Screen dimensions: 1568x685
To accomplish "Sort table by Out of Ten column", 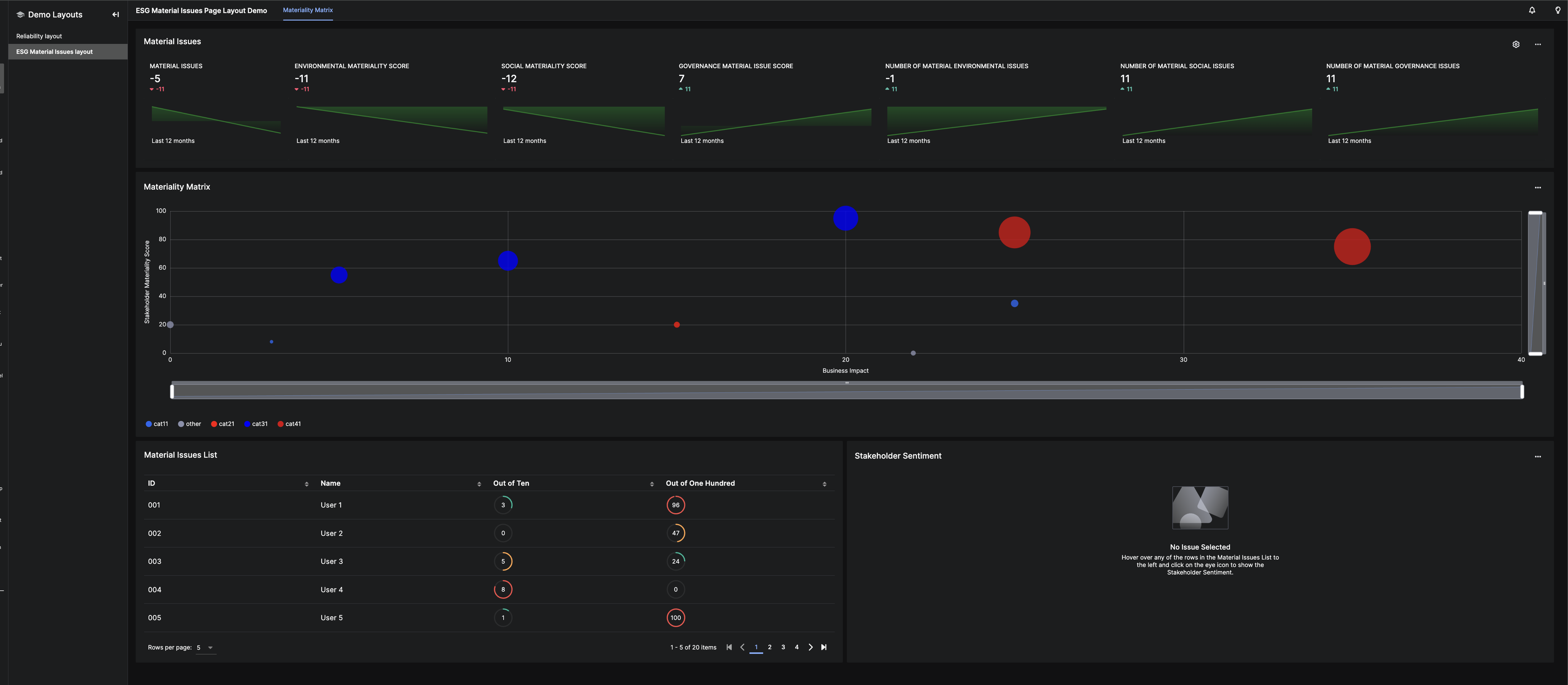I will pos(651,484).
